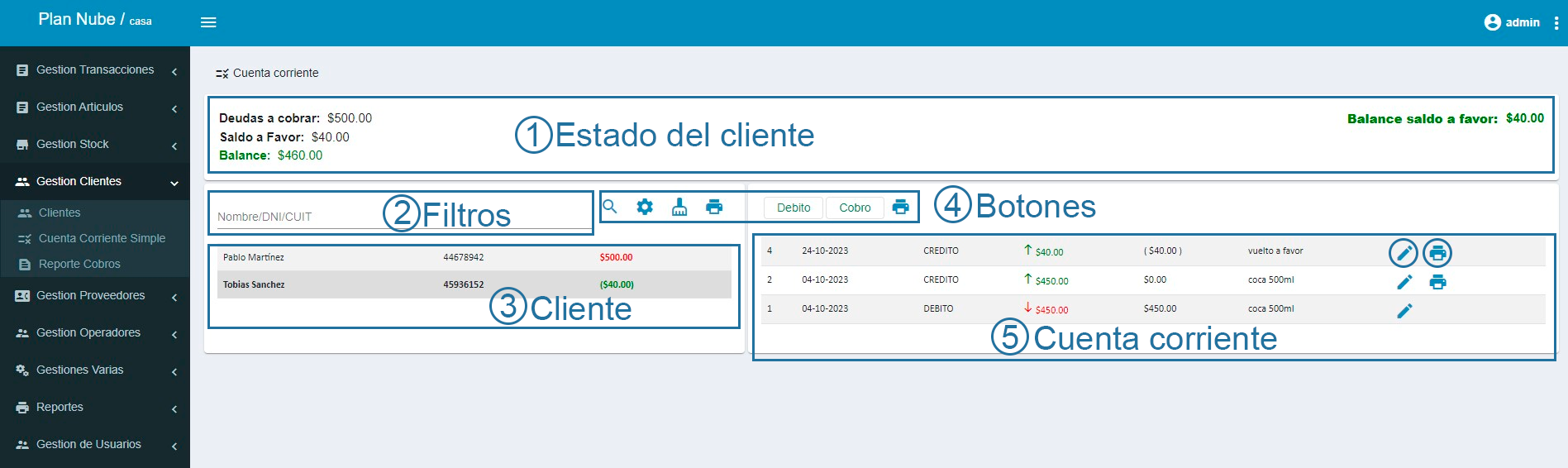
Task: Click the Reportes printer icon in sidebar
Action: coord(22,408)
